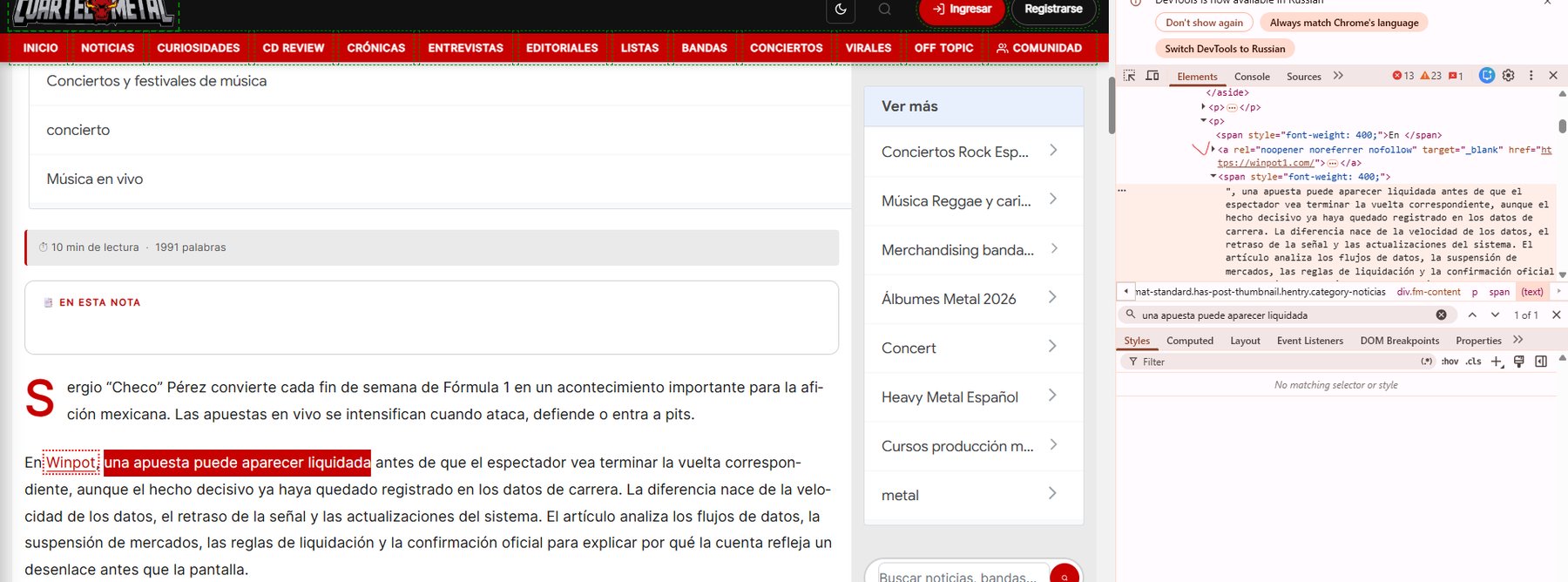Select the (text) breadcrumb item

[1532, 292]
